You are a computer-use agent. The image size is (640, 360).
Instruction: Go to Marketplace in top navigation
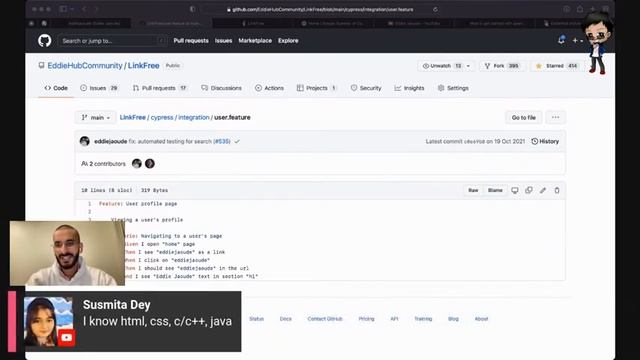click(x=255, y=41)
